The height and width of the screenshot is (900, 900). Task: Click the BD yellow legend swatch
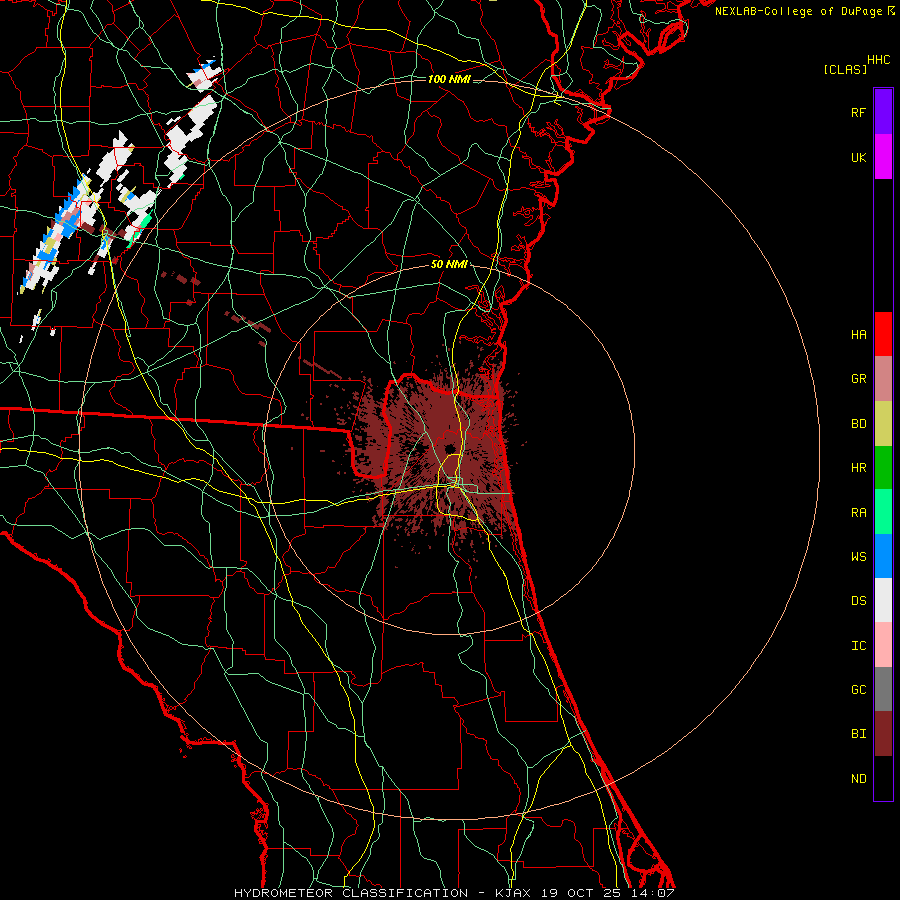pyautogui.click(x=883, y=424)
